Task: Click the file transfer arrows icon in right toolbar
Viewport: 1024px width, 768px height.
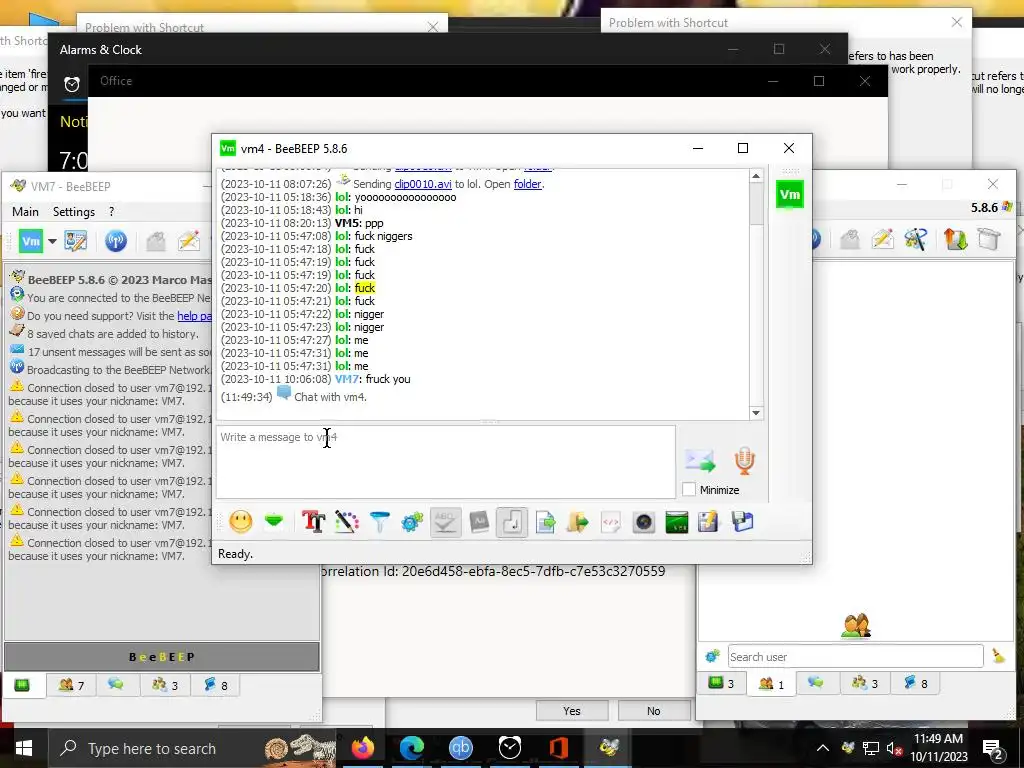Action: (955, 239)
